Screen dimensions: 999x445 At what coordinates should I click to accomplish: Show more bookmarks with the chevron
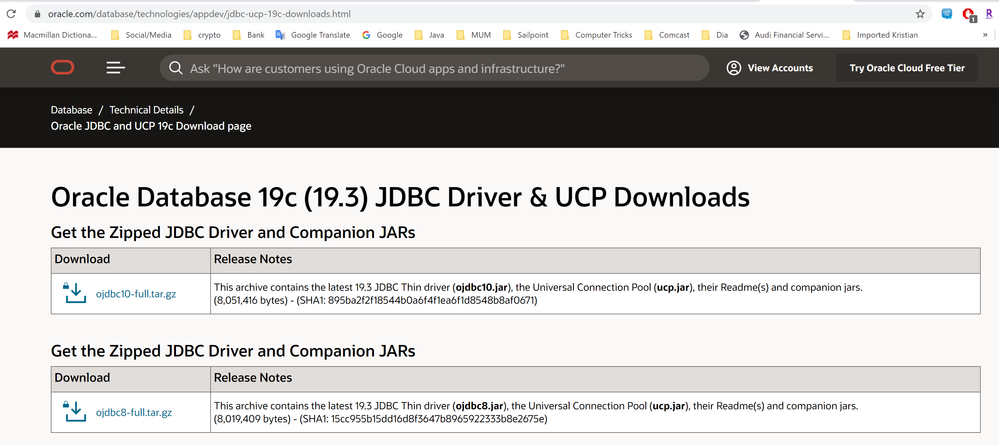[x=986, y=35]
